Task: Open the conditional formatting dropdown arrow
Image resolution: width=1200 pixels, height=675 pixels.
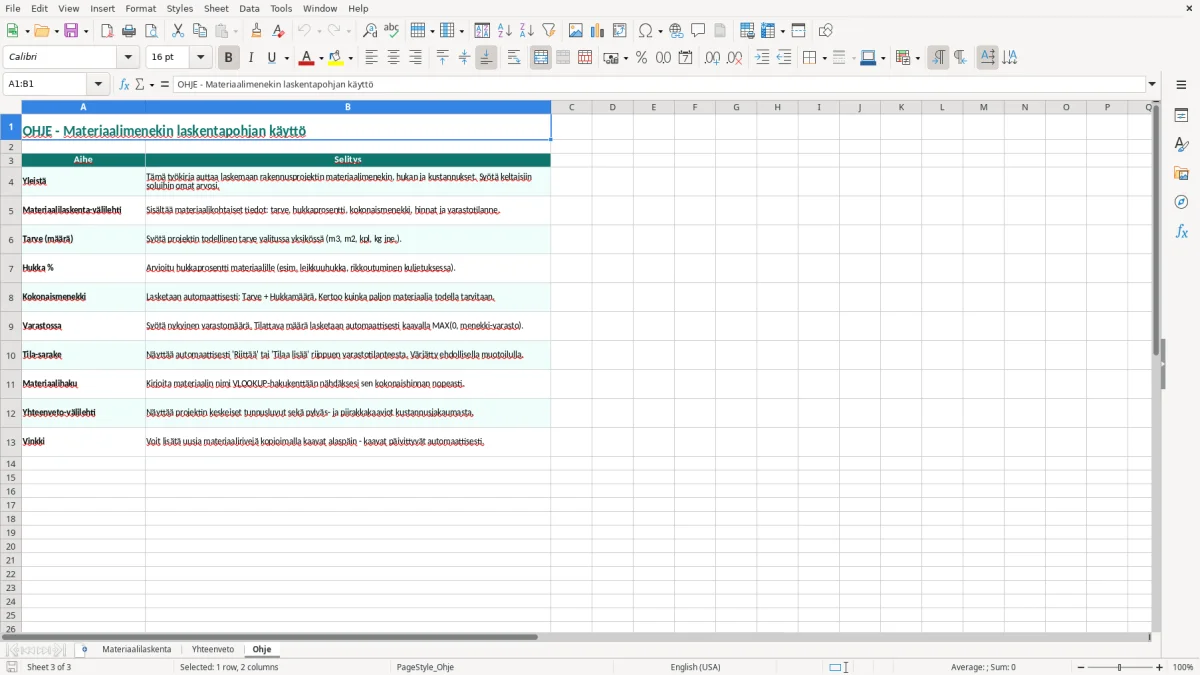Action: tap(917, 58)
